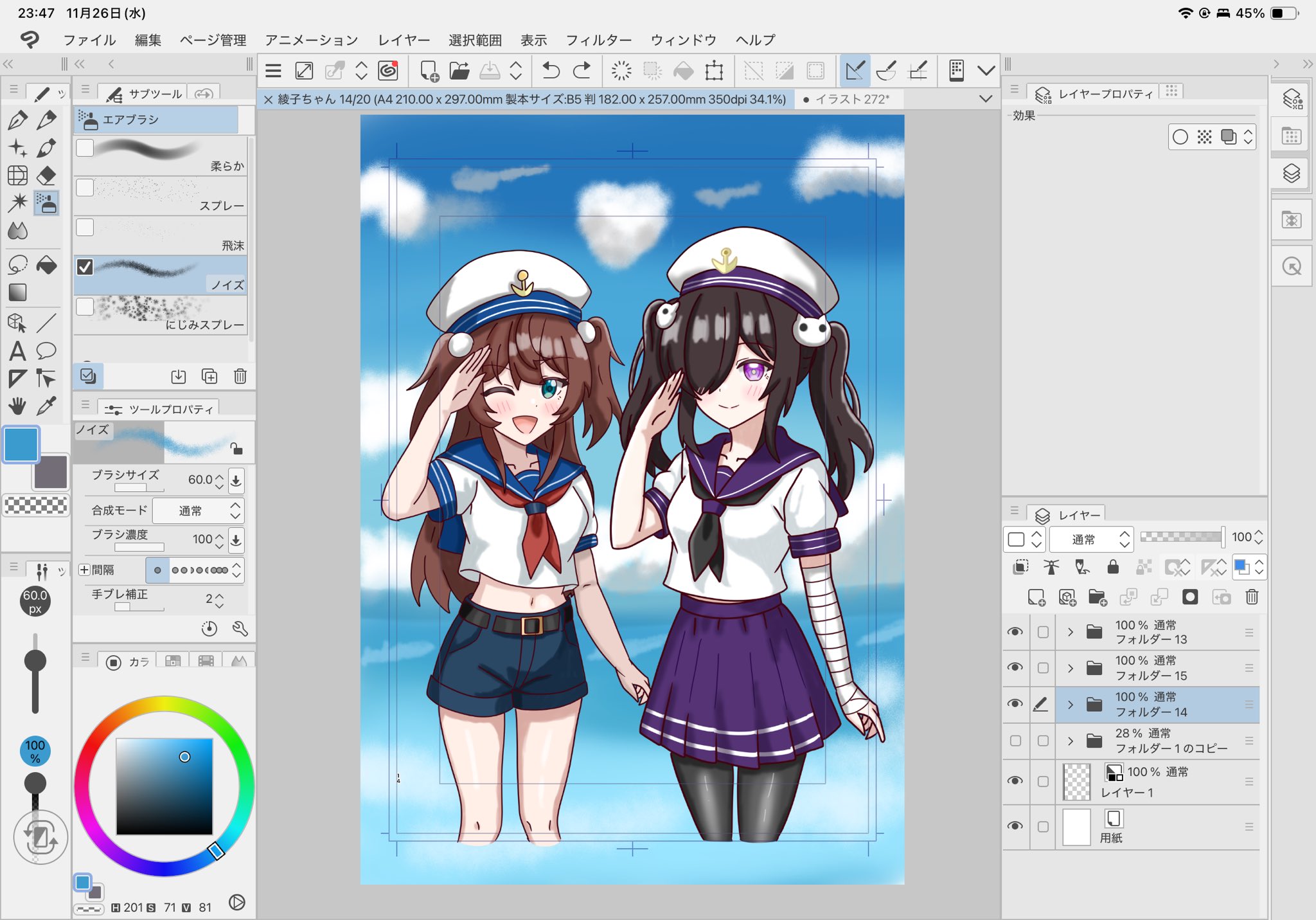Select the Hand move tool
The width and height of the screenshot is (1316, 920).
pos(17,406)
